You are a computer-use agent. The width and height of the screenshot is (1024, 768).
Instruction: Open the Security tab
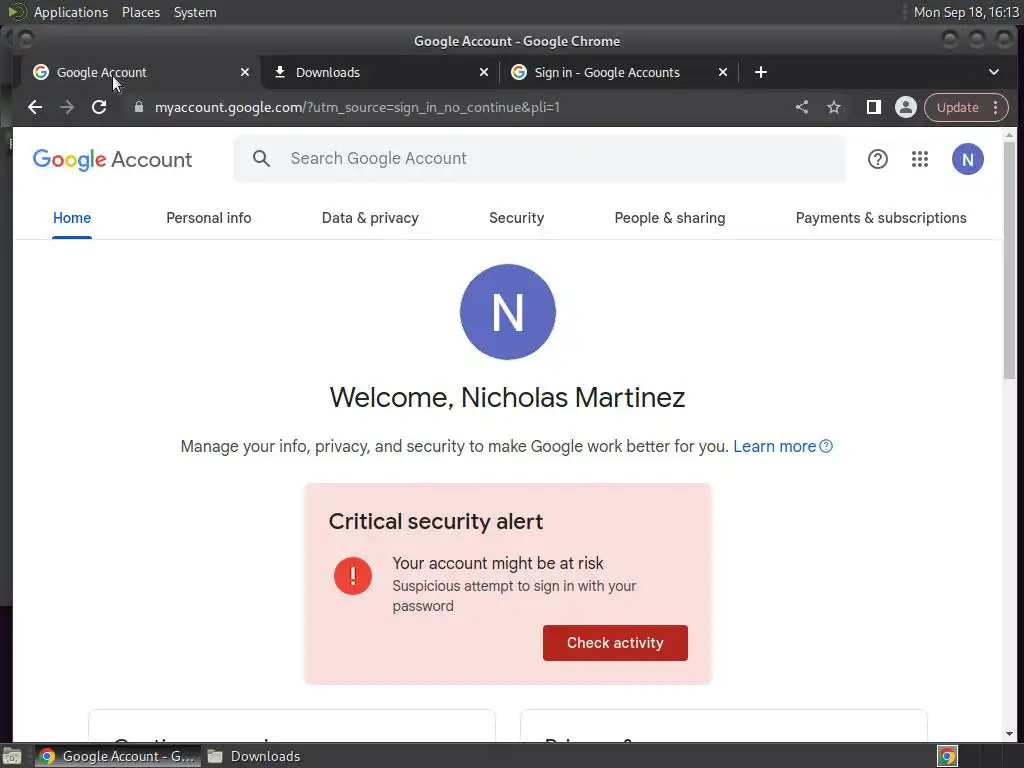coord(517,218)
